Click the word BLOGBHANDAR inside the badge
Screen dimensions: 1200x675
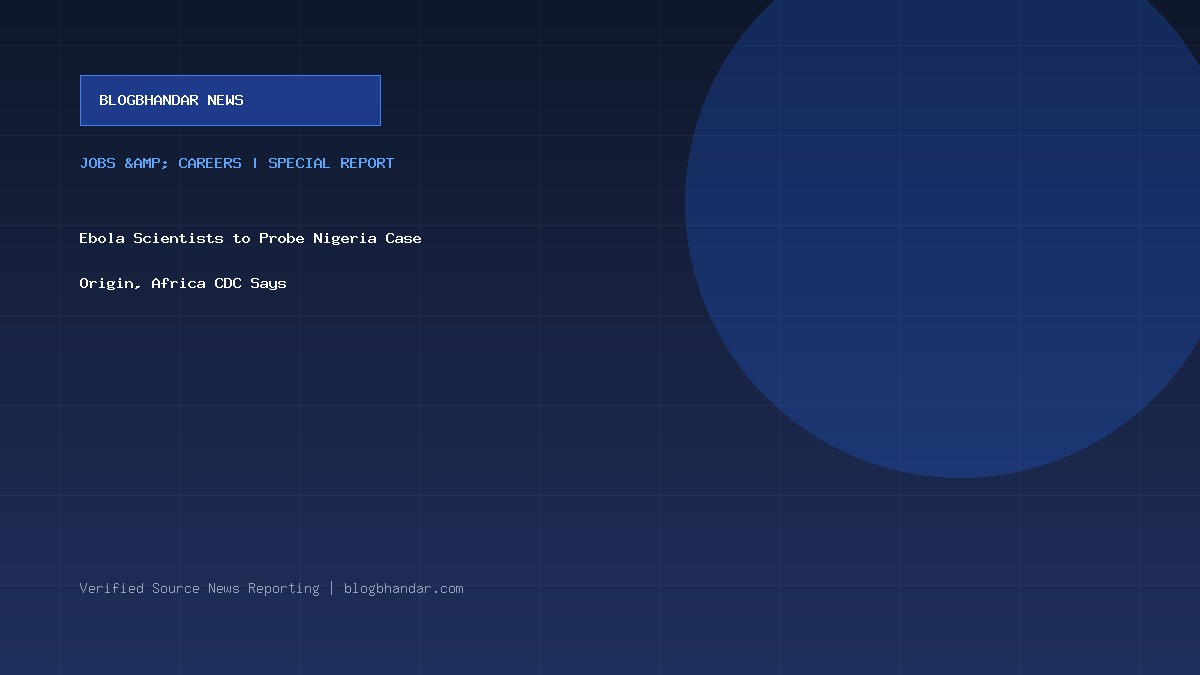coord(149,100)
